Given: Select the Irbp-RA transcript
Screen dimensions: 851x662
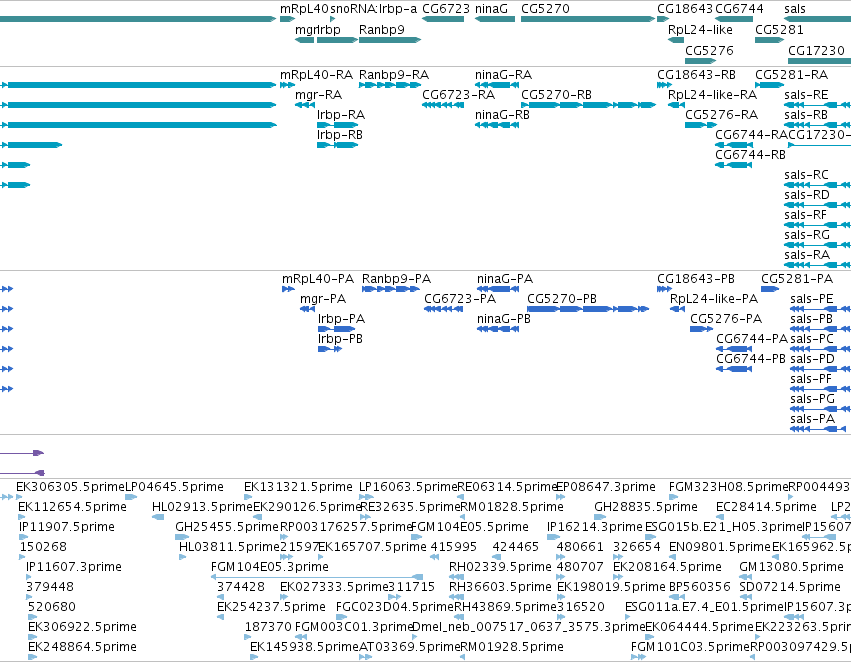Looking at the screenshot, I should tap(338, 125).
